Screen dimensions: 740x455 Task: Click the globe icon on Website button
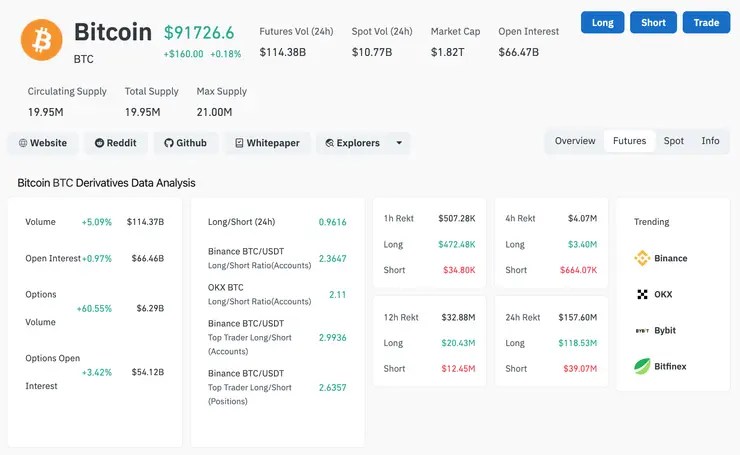(23, 143)
